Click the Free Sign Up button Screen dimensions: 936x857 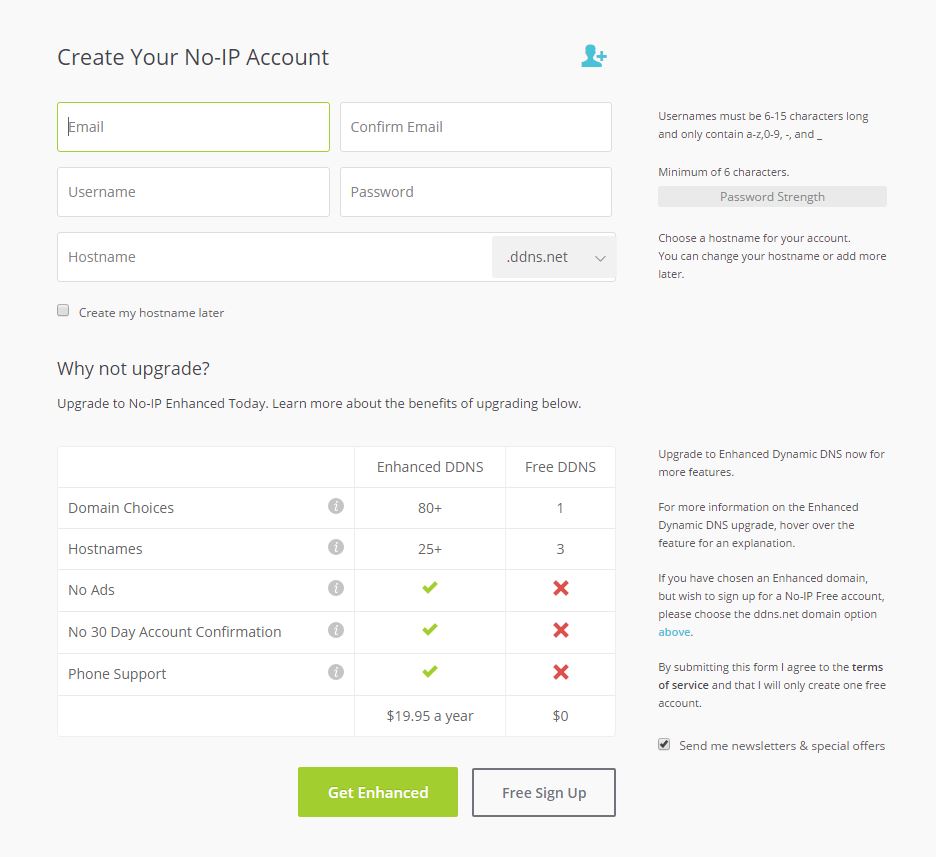(543, 792)
